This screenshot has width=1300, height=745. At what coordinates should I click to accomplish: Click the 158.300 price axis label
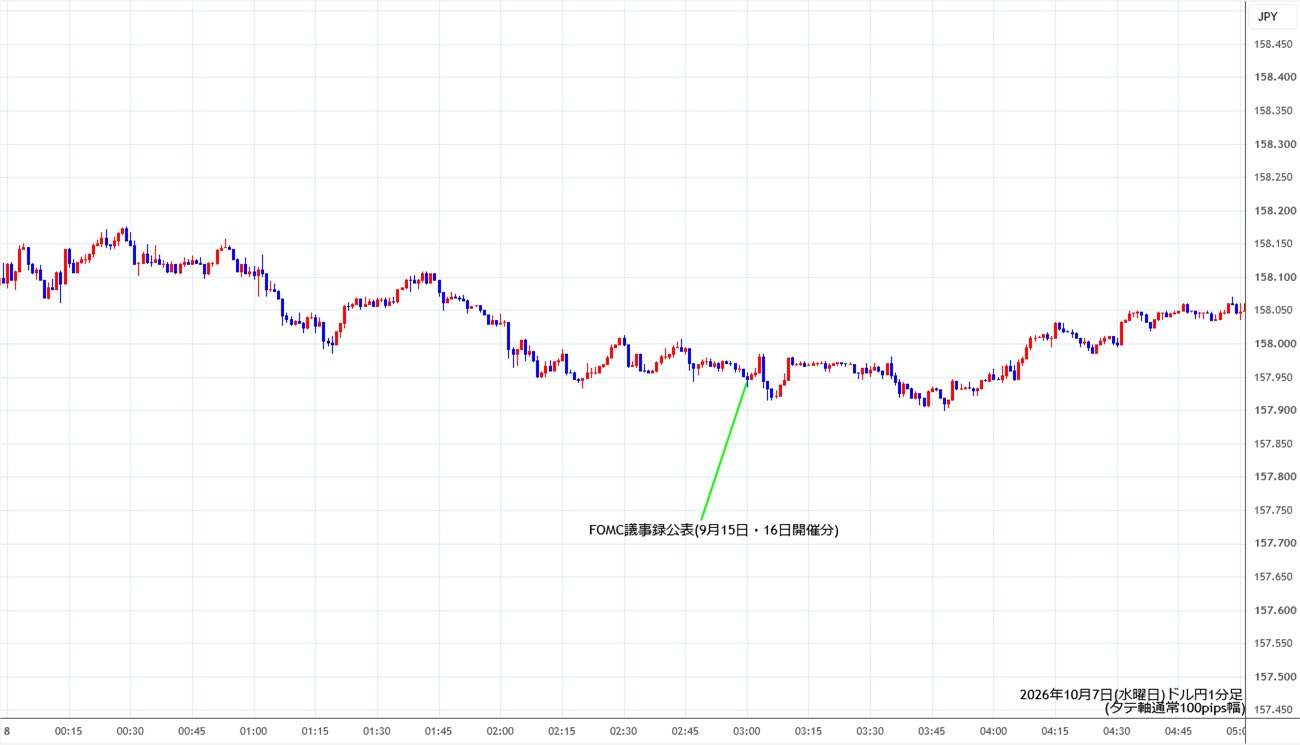1273,144
